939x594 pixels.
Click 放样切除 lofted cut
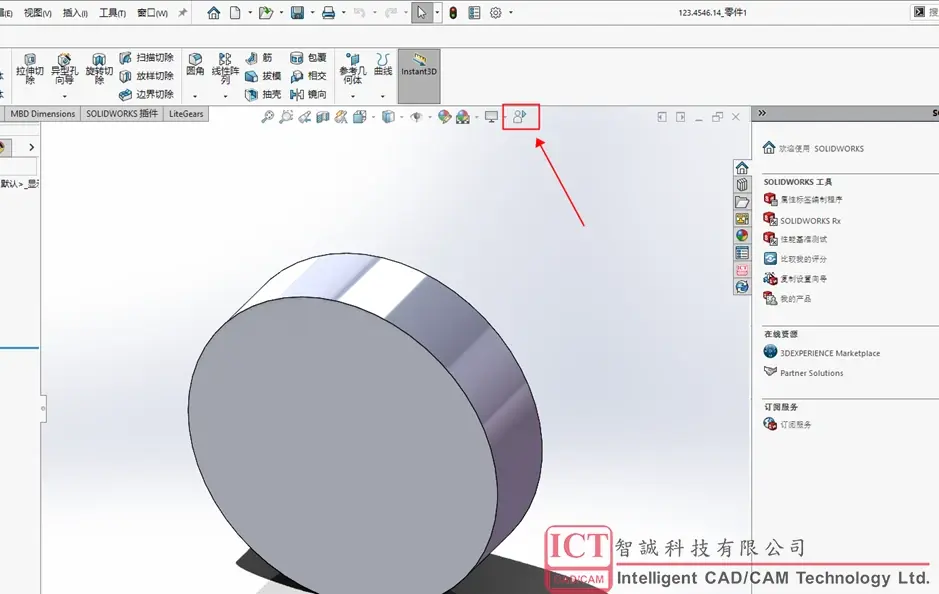click(x=147, y=76)
